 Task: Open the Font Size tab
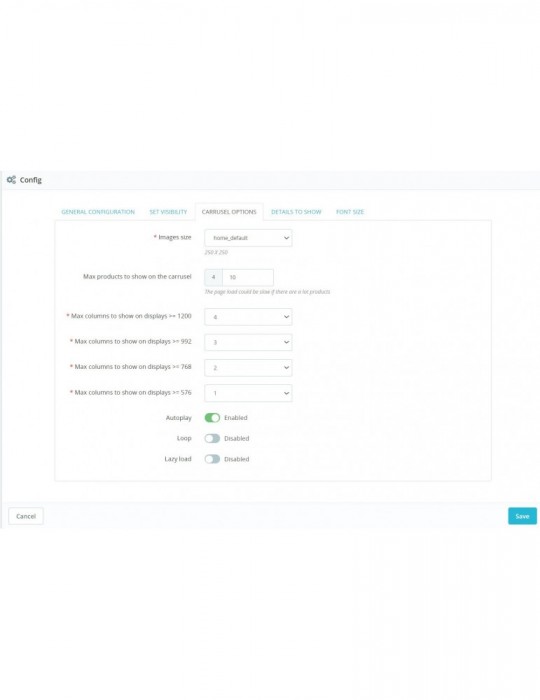[350, 212]
